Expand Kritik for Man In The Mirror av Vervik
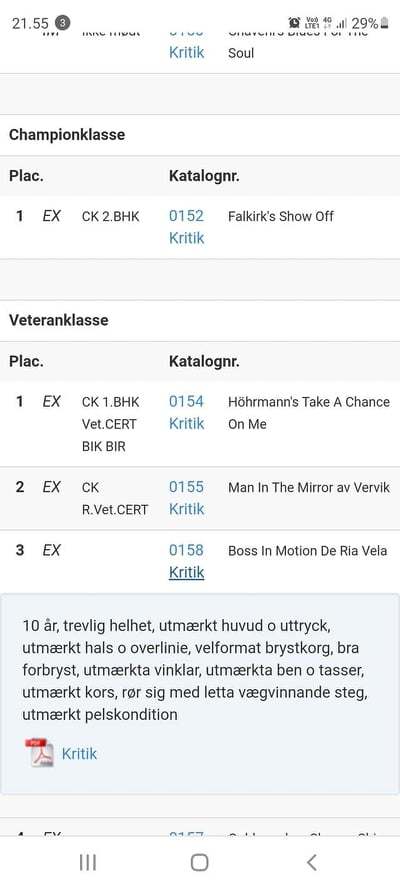This screenshot has width=400, height=889. coord(186,509)
